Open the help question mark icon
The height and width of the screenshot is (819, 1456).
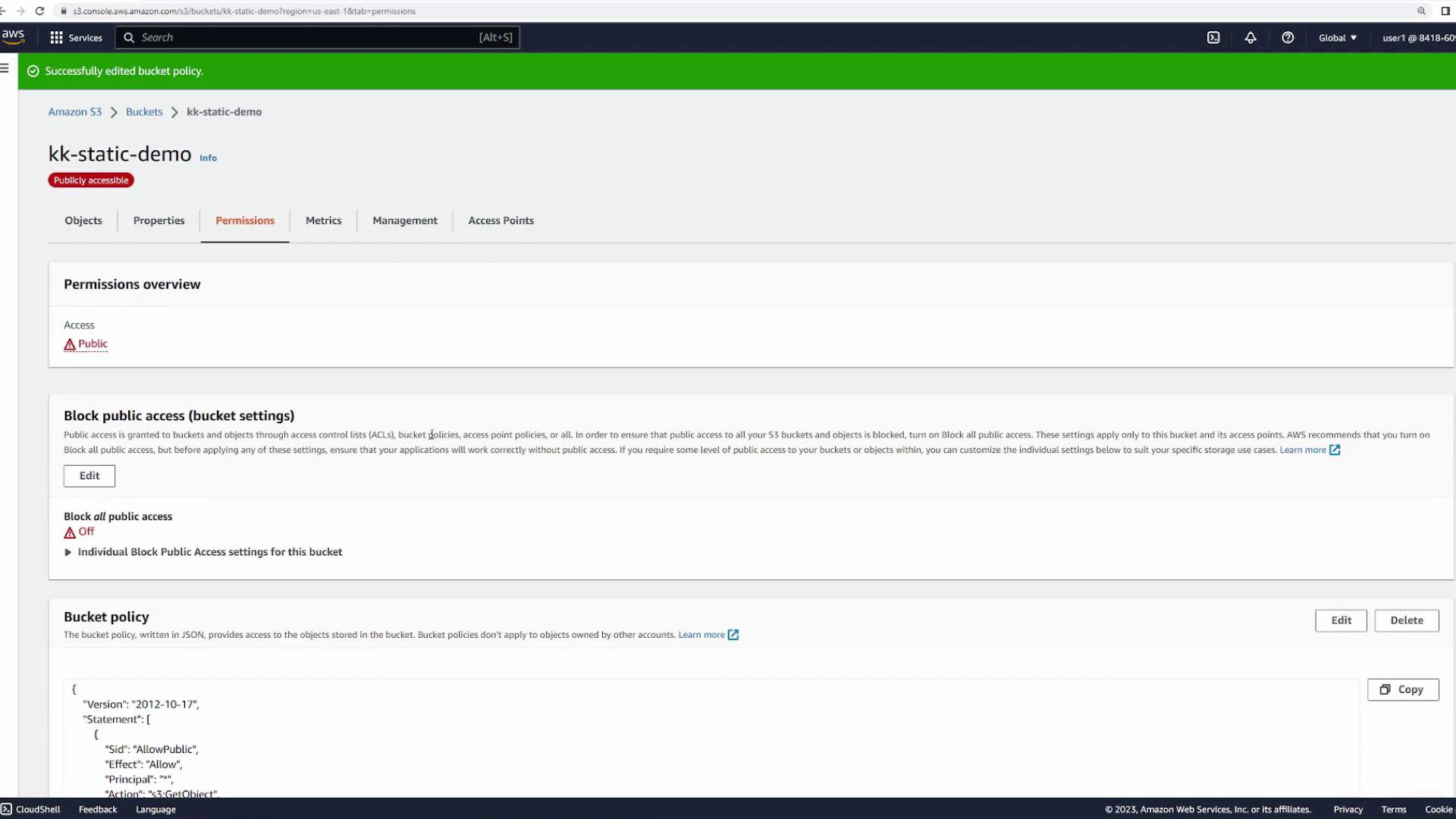coord(1288,38)
